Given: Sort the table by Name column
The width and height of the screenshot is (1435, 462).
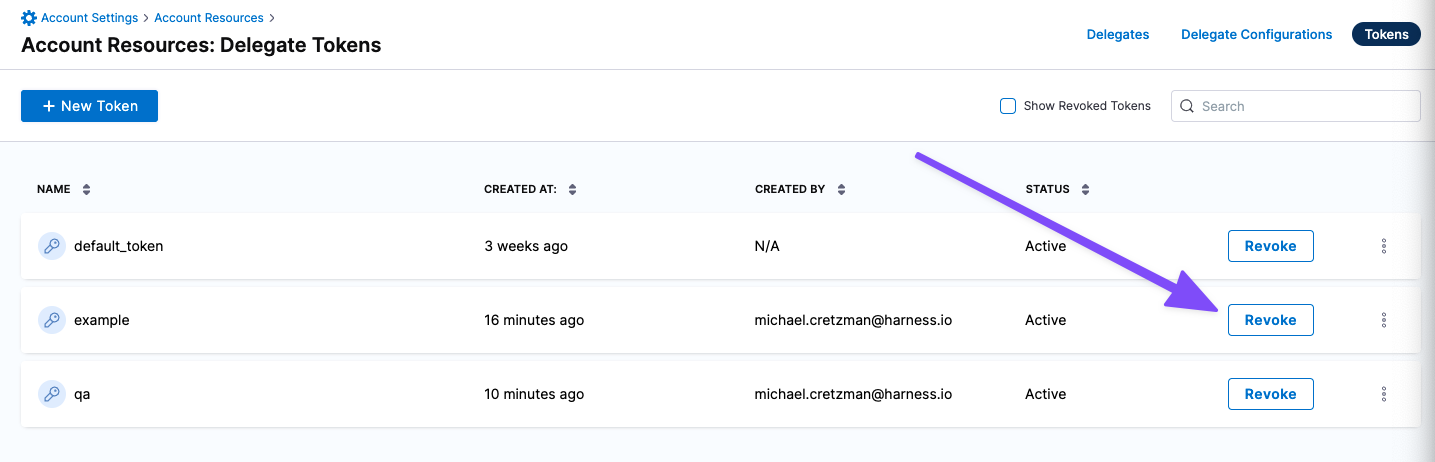Looking at the screenshot, I should [x=86, y=189].
